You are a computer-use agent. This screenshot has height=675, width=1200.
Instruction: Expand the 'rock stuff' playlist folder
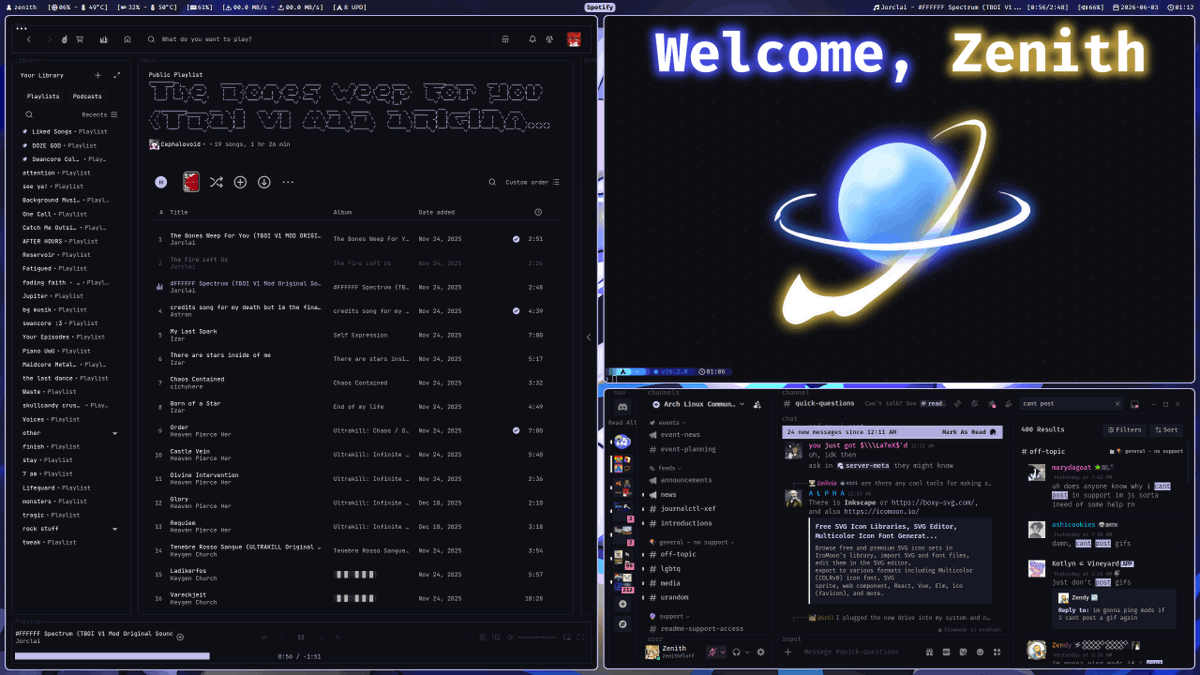tap(115, 529)
